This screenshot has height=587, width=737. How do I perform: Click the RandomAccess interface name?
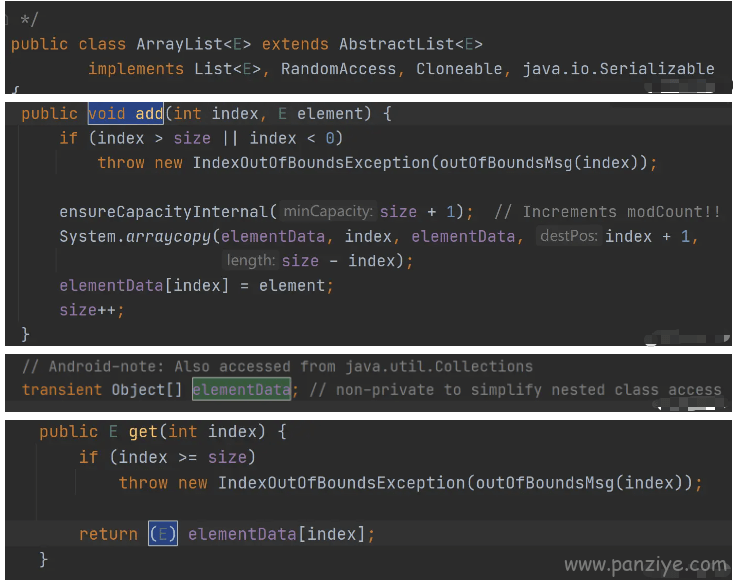tap(338, 69)
